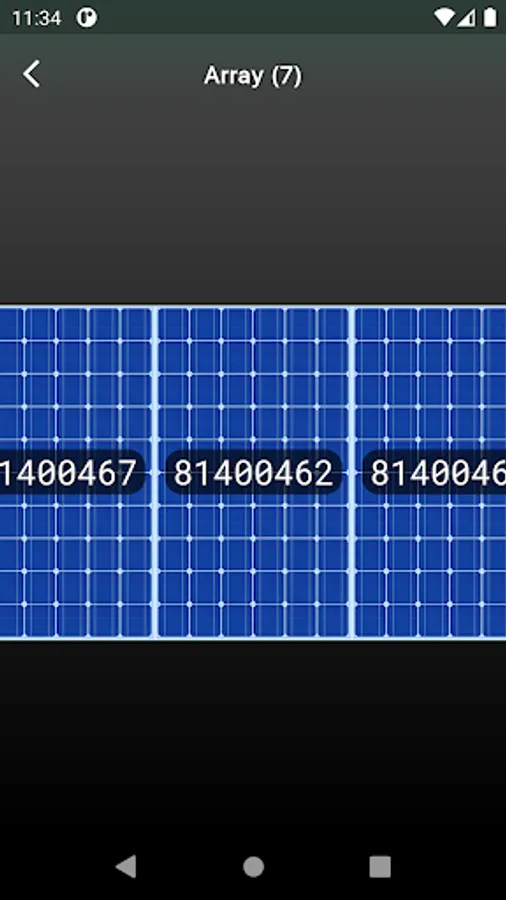Tap the panel label ending 1400467
This screenshot has width=506, height=900.
click(71, 473)
